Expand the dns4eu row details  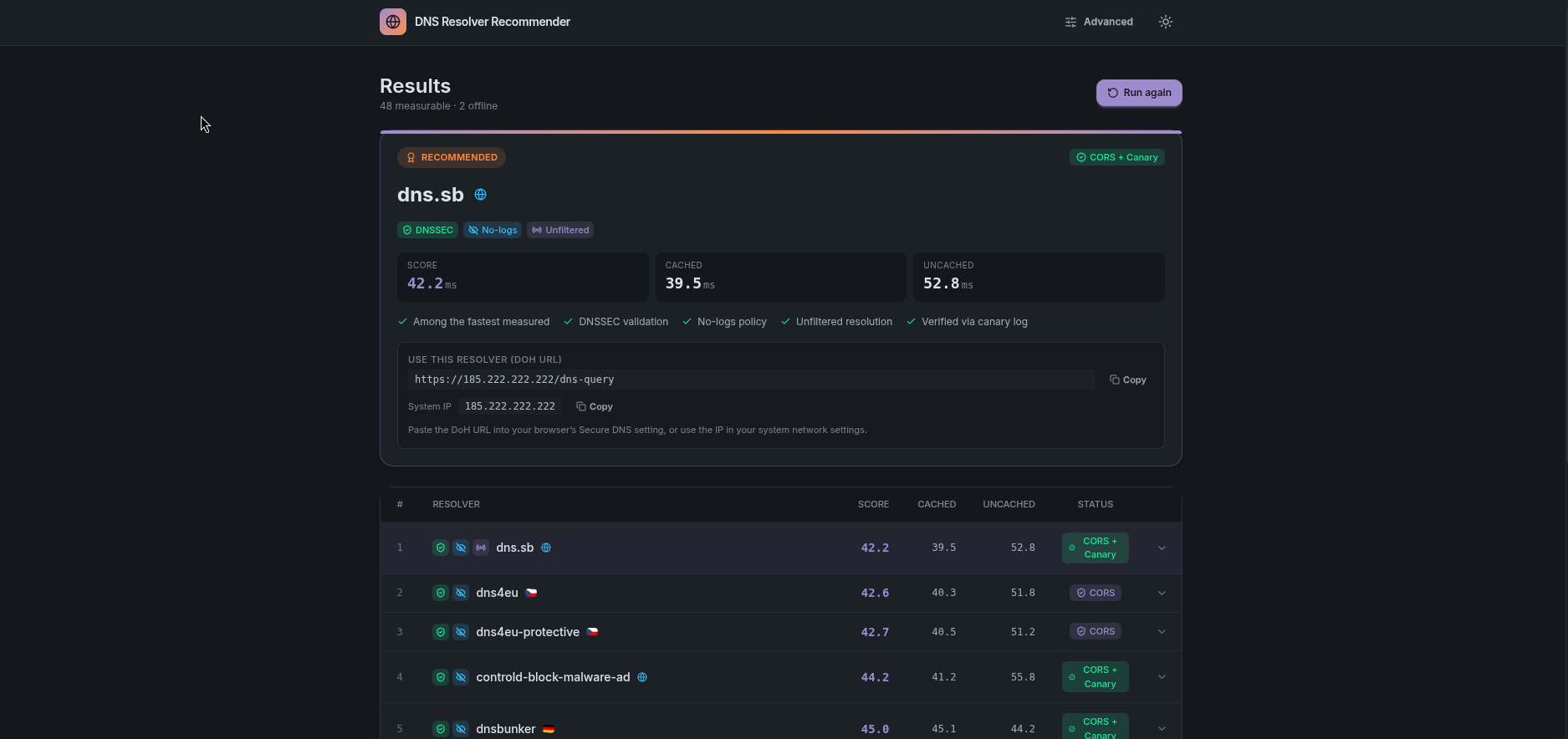1162,593
